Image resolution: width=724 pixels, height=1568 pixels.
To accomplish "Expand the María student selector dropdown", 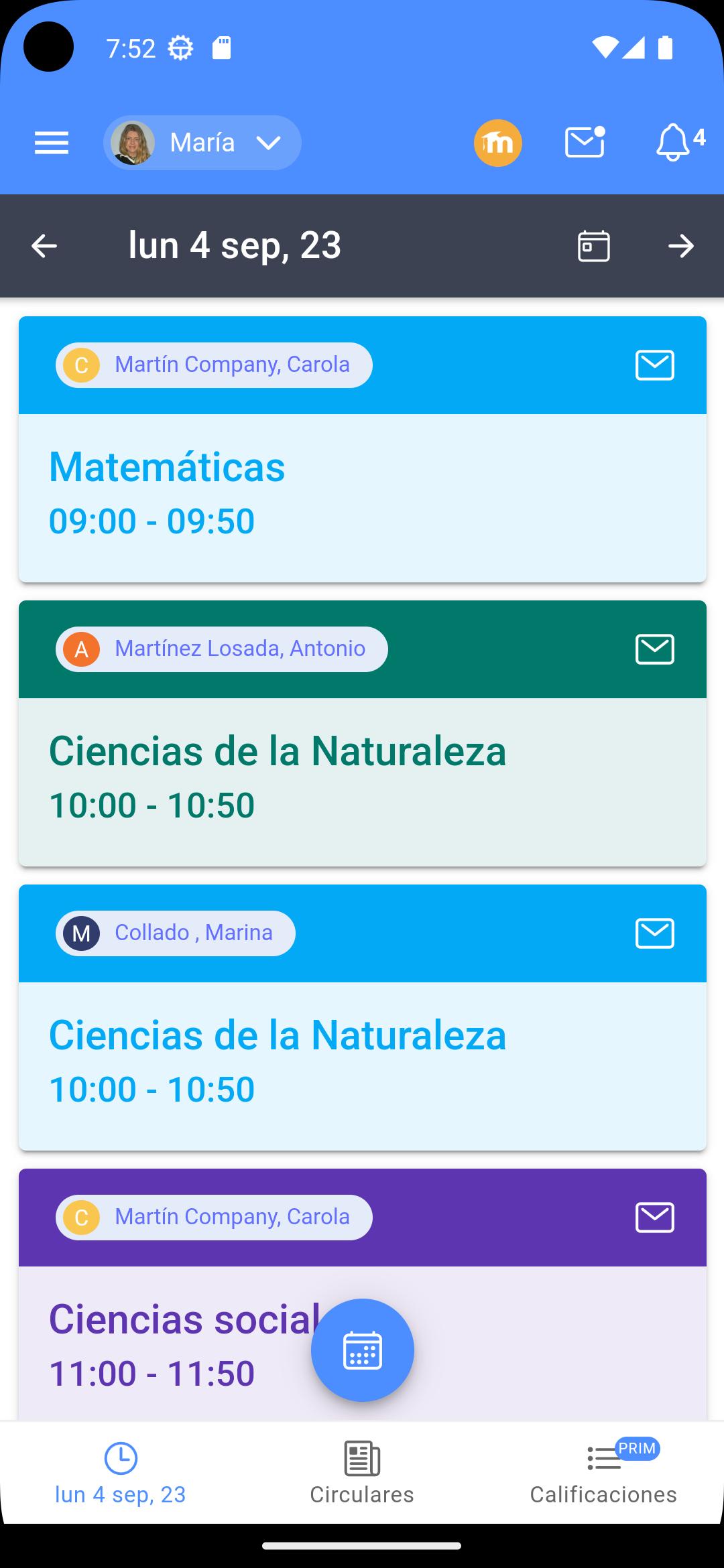I will coord(202,143).
